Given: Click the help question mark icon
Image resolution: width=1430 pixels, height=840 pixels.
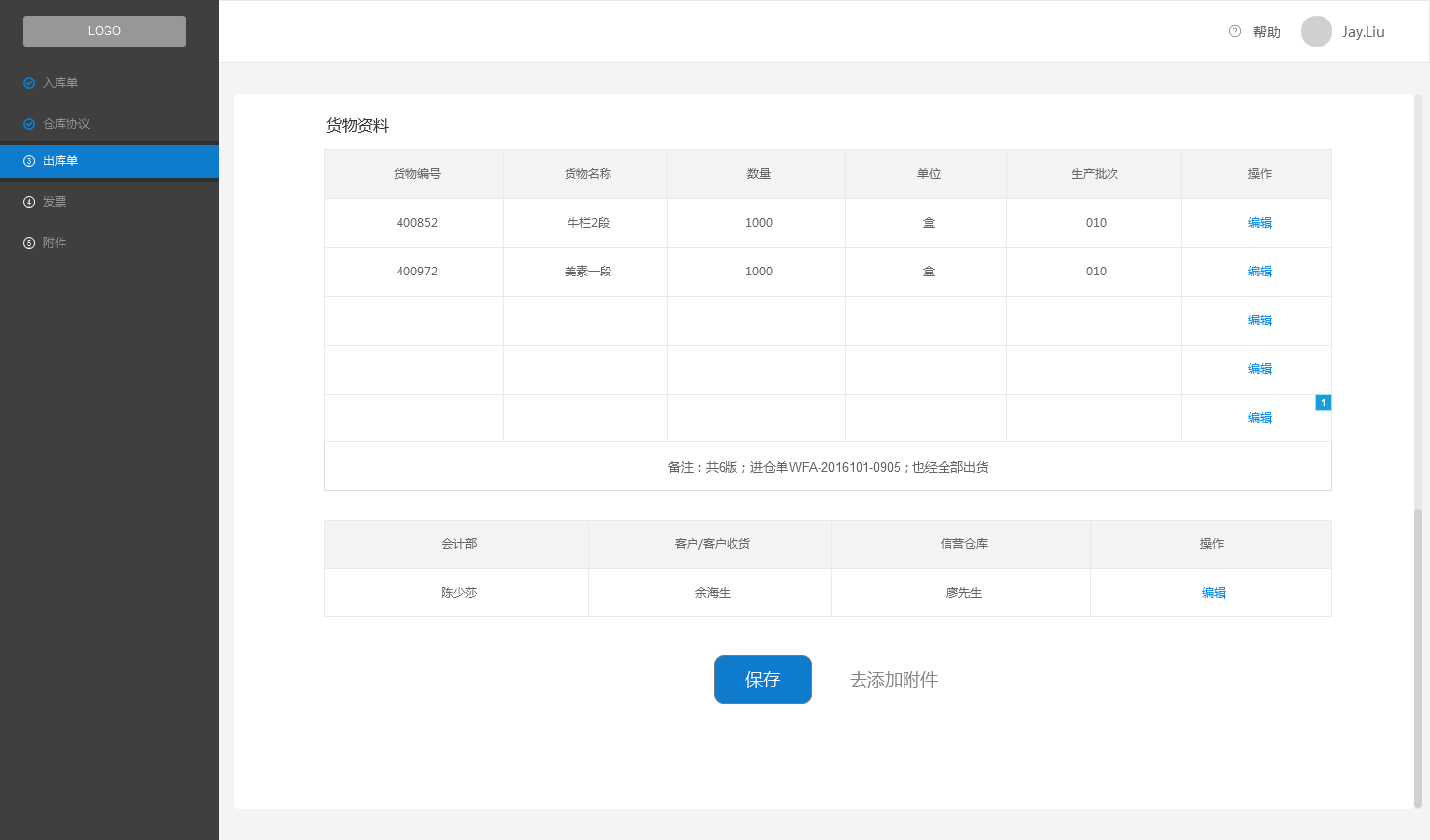Looking at the screenshot, I should [x=1235, y=31].
